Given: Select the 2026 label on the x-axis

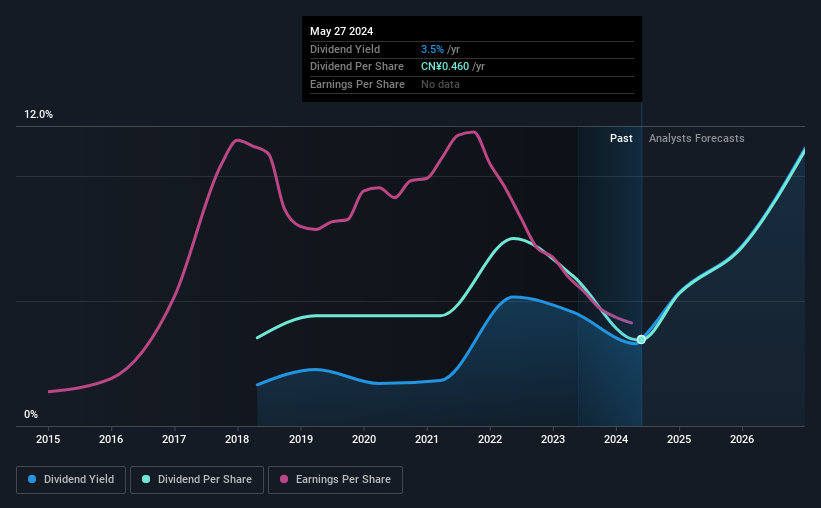Looking at the screenshot, I should (742, 439).
